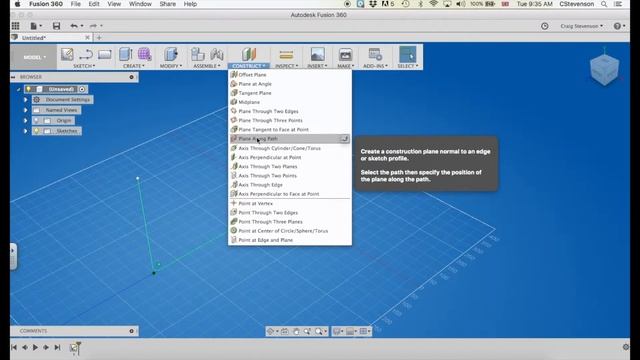The image size is (640, 360).
Task: Click the New Component Assemble icon
Action: click(198, 54)
